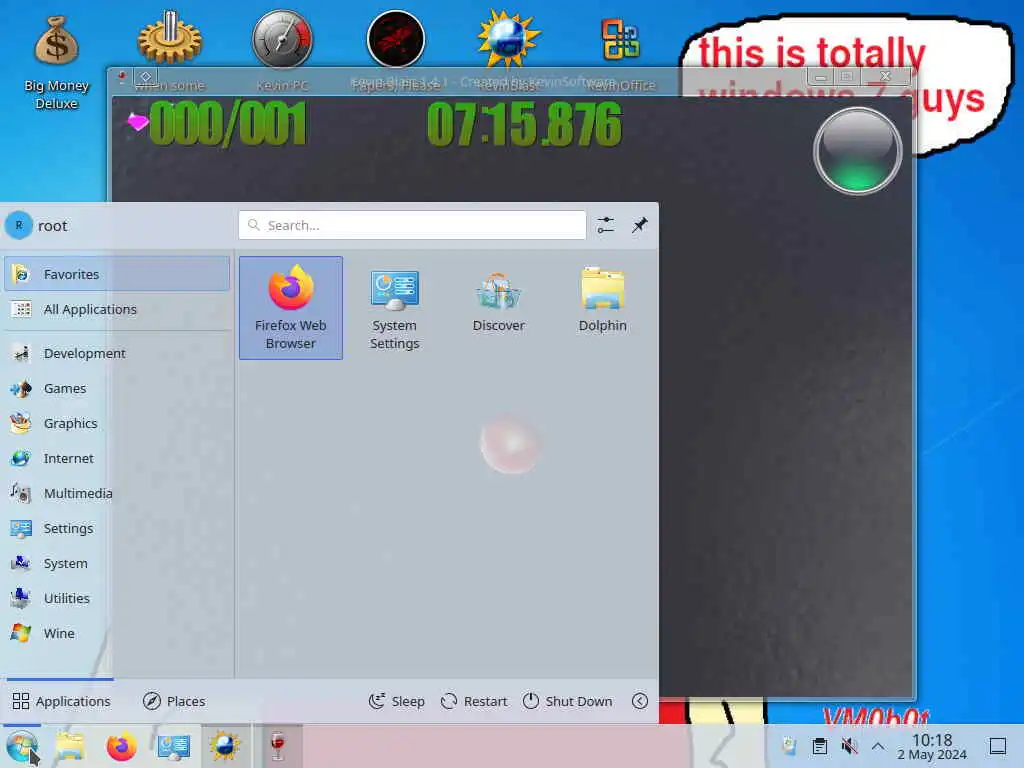
Task: Click the Sleep button
Action: (x=396, y=701)
